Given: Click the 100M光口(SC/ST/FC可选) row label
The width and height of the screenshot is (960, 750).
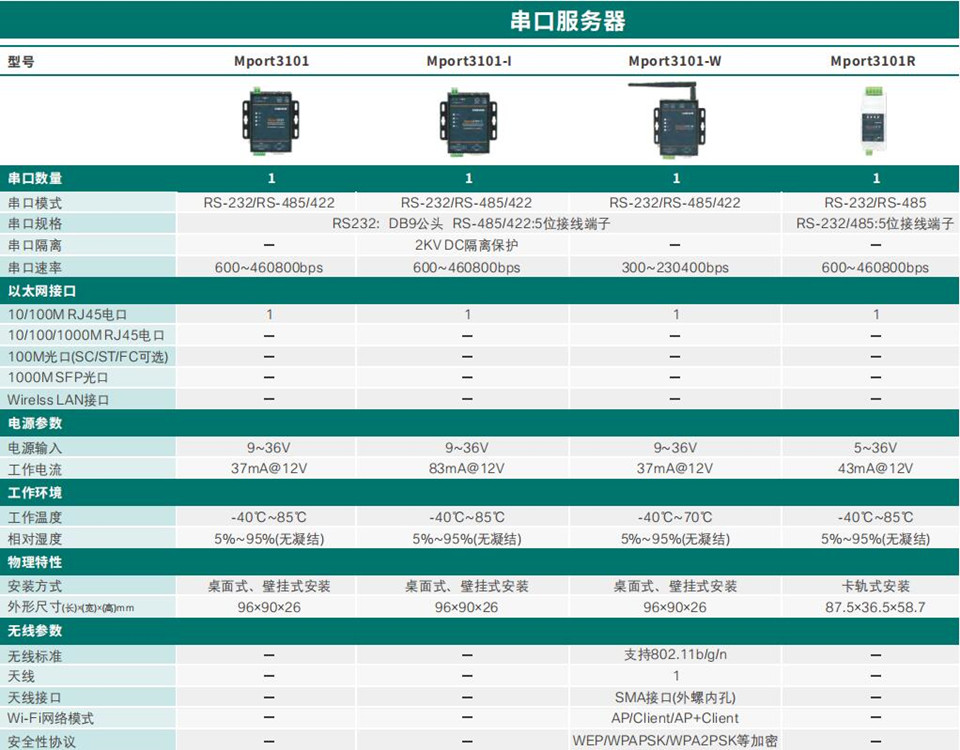Looking at the screenshot, I should (x=88, y=356).
